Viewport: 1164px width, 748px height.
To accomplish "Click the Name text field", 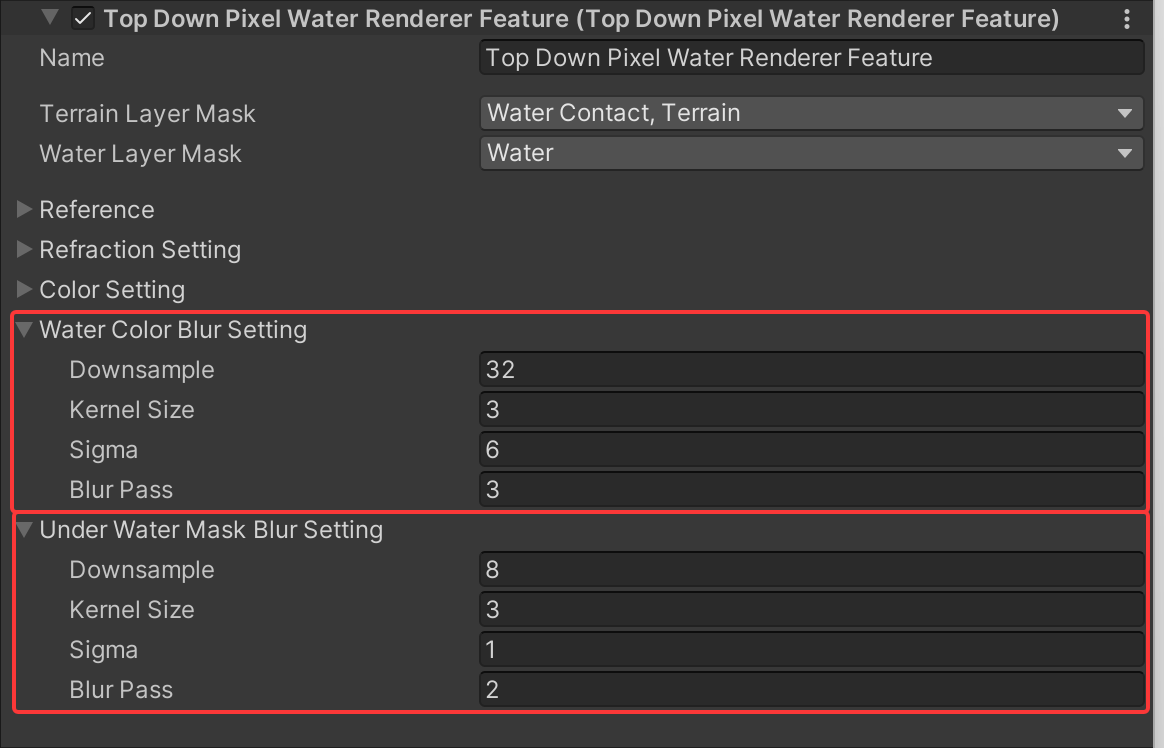I will coord(810,58).
